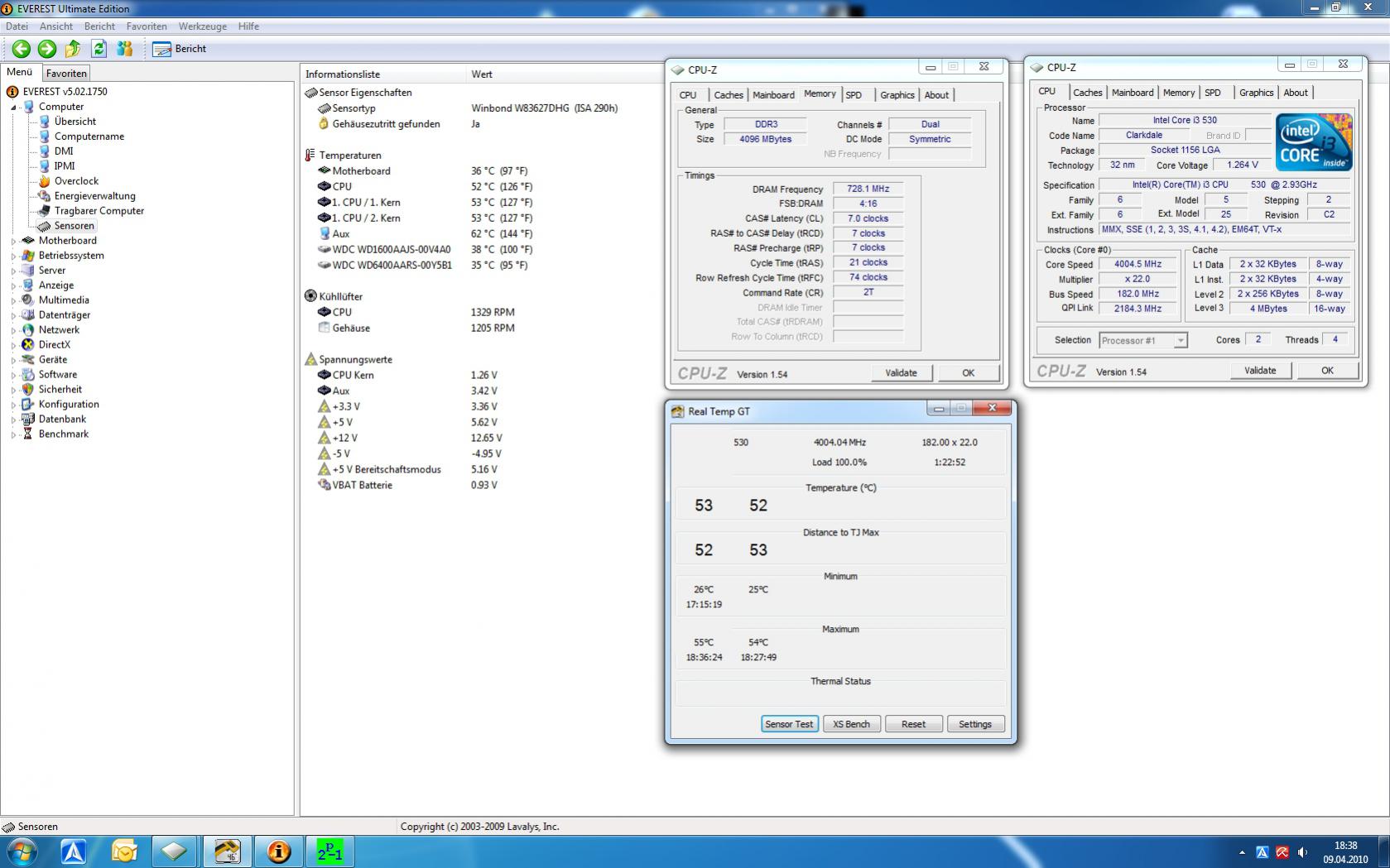
Task: Open the green 2P-1 taskbar app
Action: click(329, 851)
